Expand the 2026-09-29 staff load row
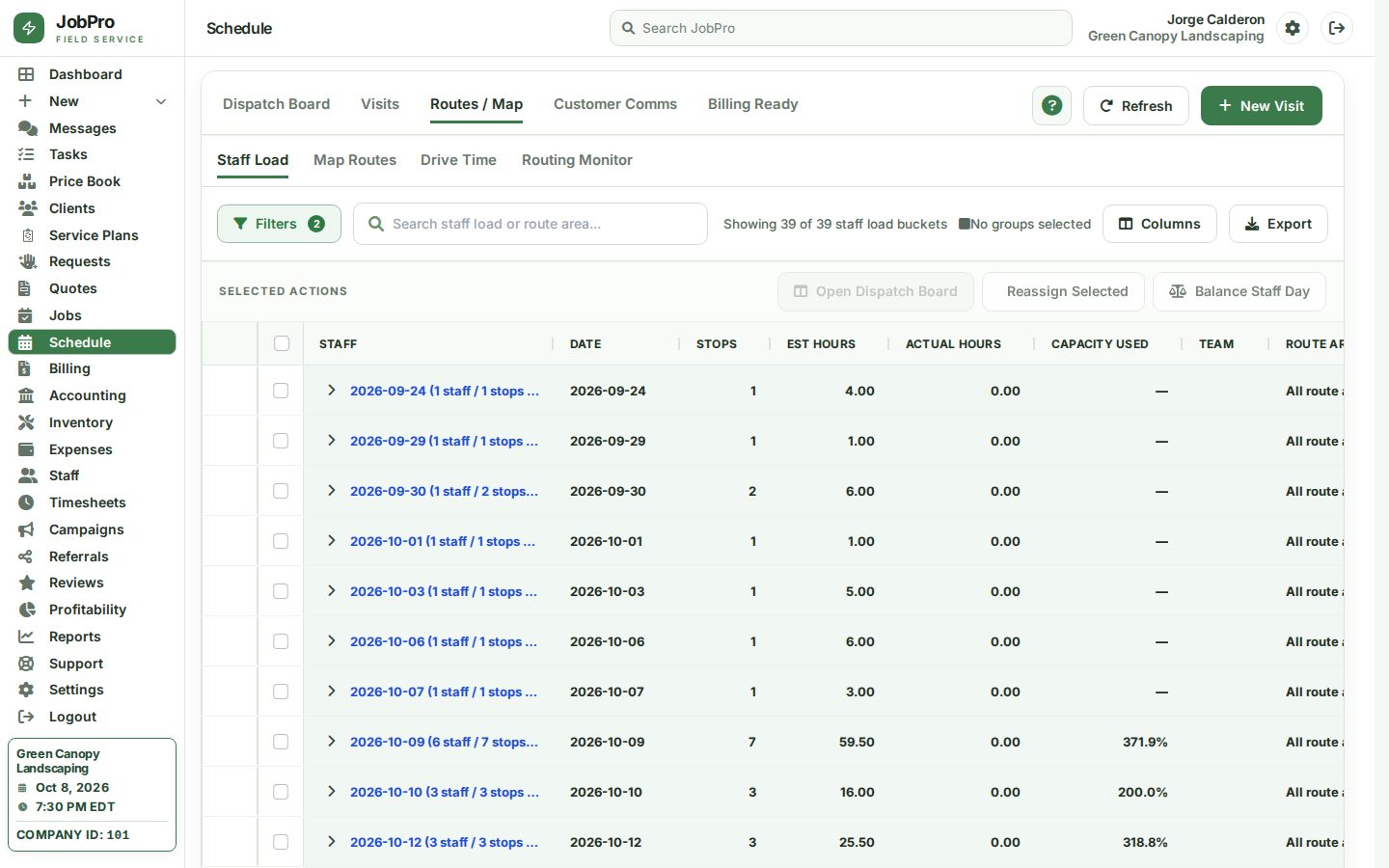Viewport: 1389px width, 868px height. tap(331, 441)
